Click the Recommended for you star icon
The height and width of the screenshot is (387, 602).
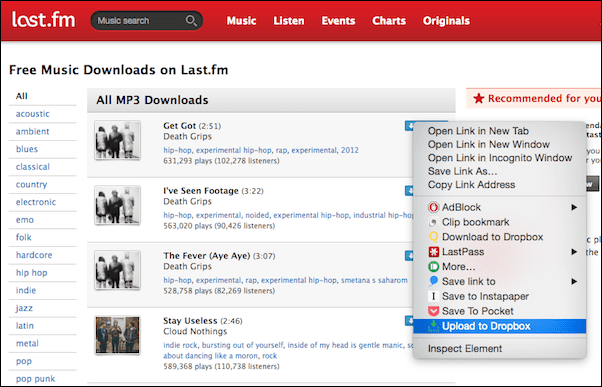[x=478, y=99]
